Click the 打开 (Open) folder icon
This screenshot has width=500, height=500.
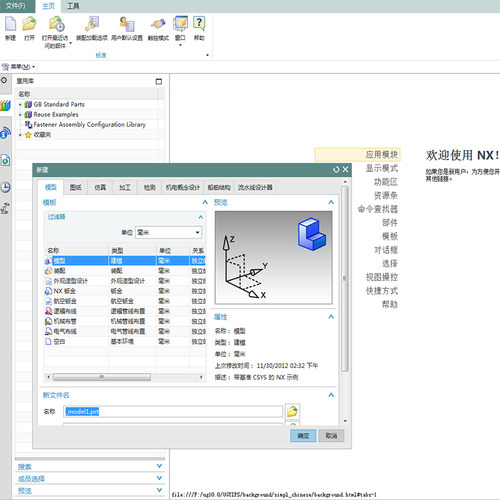(x=29, y=24)
